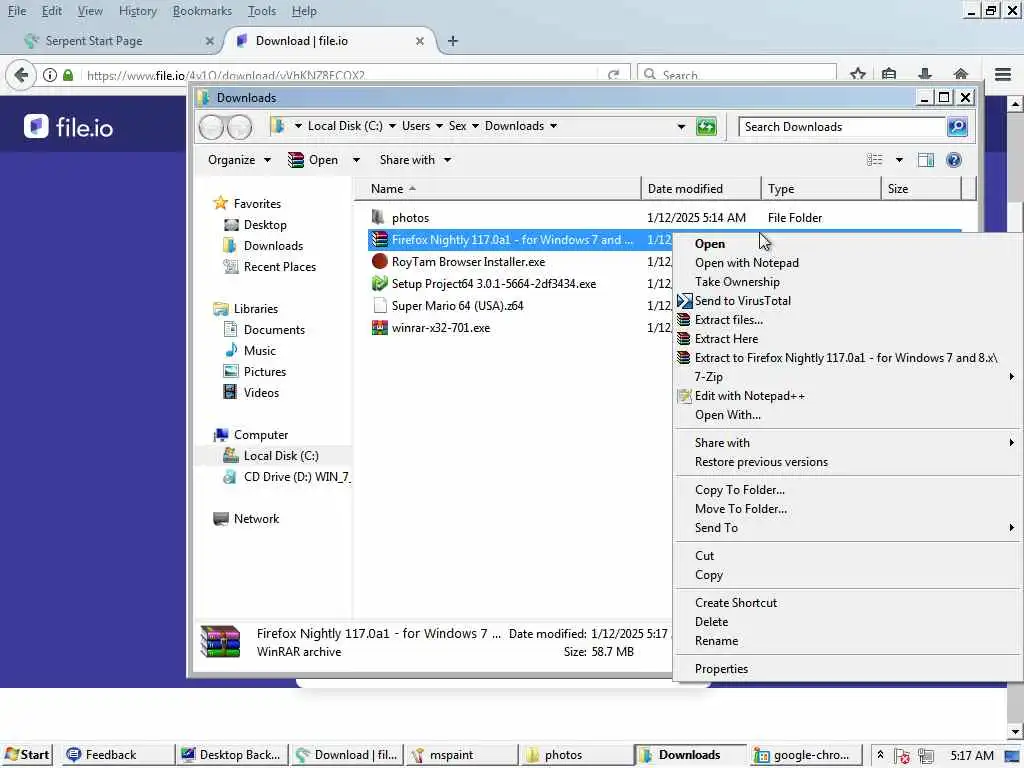
Task: Switch to google-chro... taskbar item
Action: tap(805, 755)
